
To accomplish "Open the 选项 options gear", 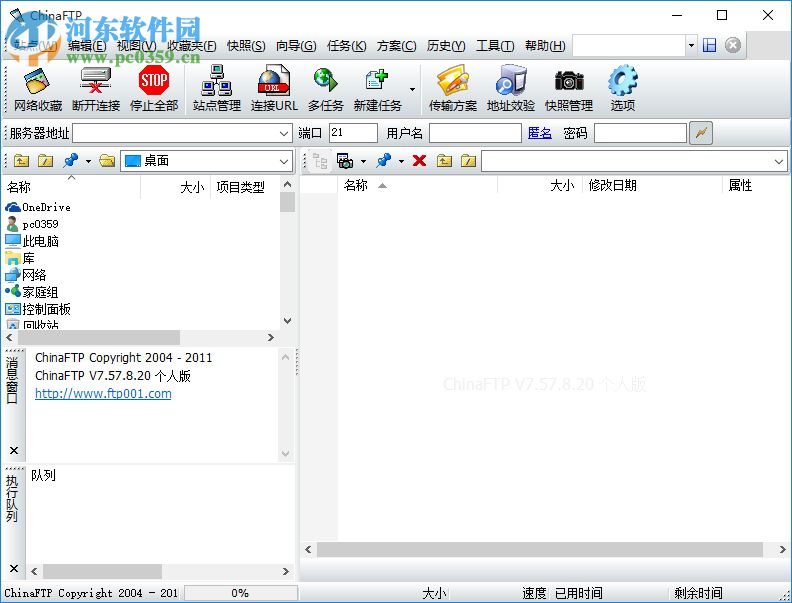I will [622, 89].
